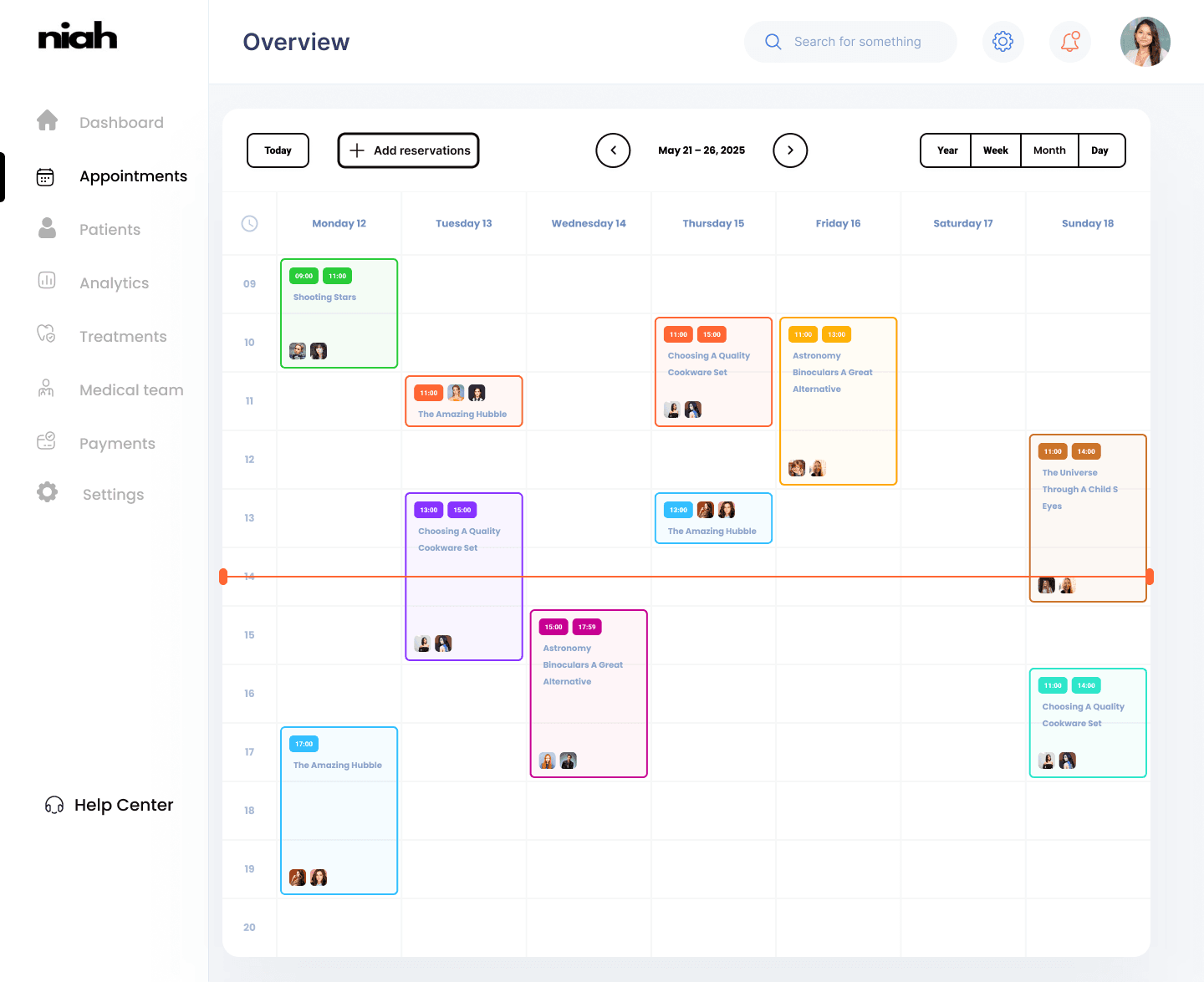The width and height of the screenshot is (1204, 982).
Task: Switch calendar to Month view
Action: pyautogui.click(x=1049, y=150)
